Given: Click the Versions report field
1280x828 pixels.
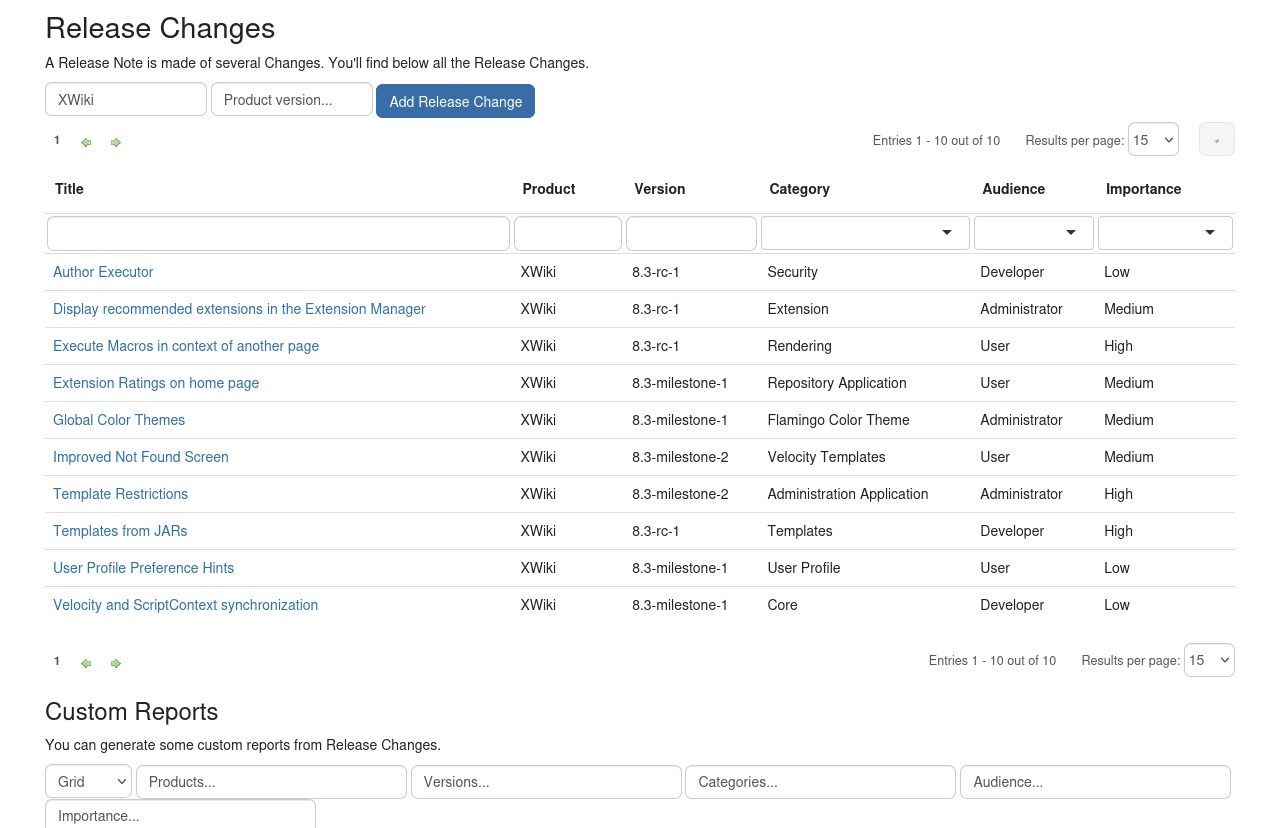Looking at the screenshot, I should 546,782.
